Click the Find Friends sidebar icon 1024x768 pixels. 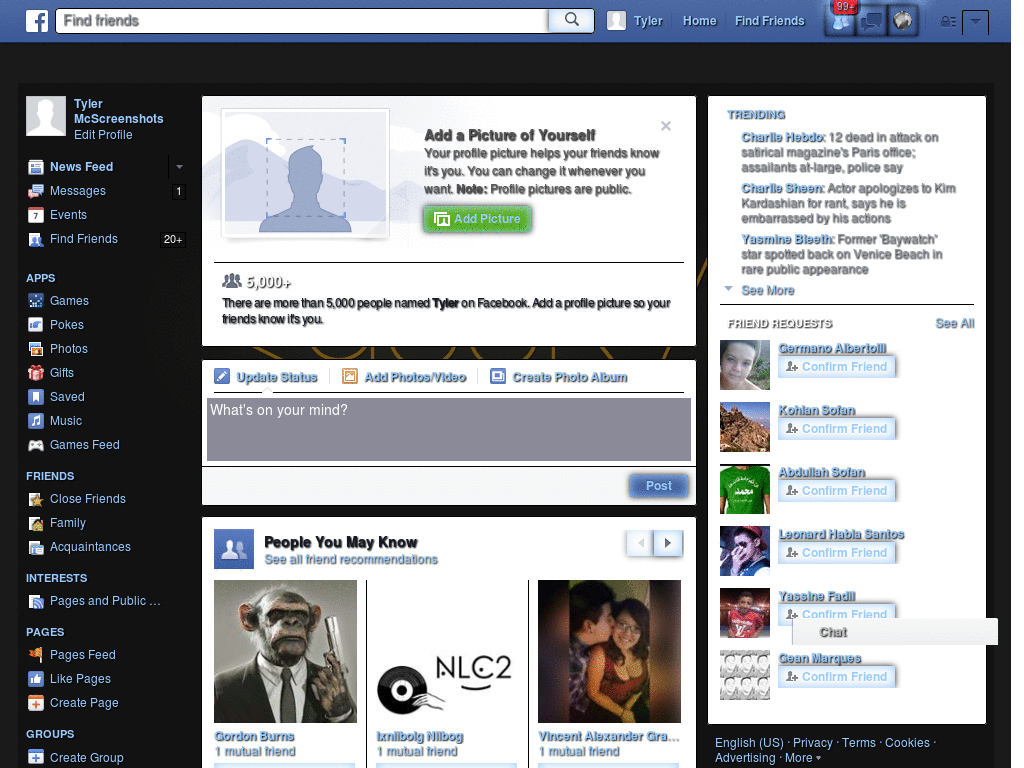point(36,240)
